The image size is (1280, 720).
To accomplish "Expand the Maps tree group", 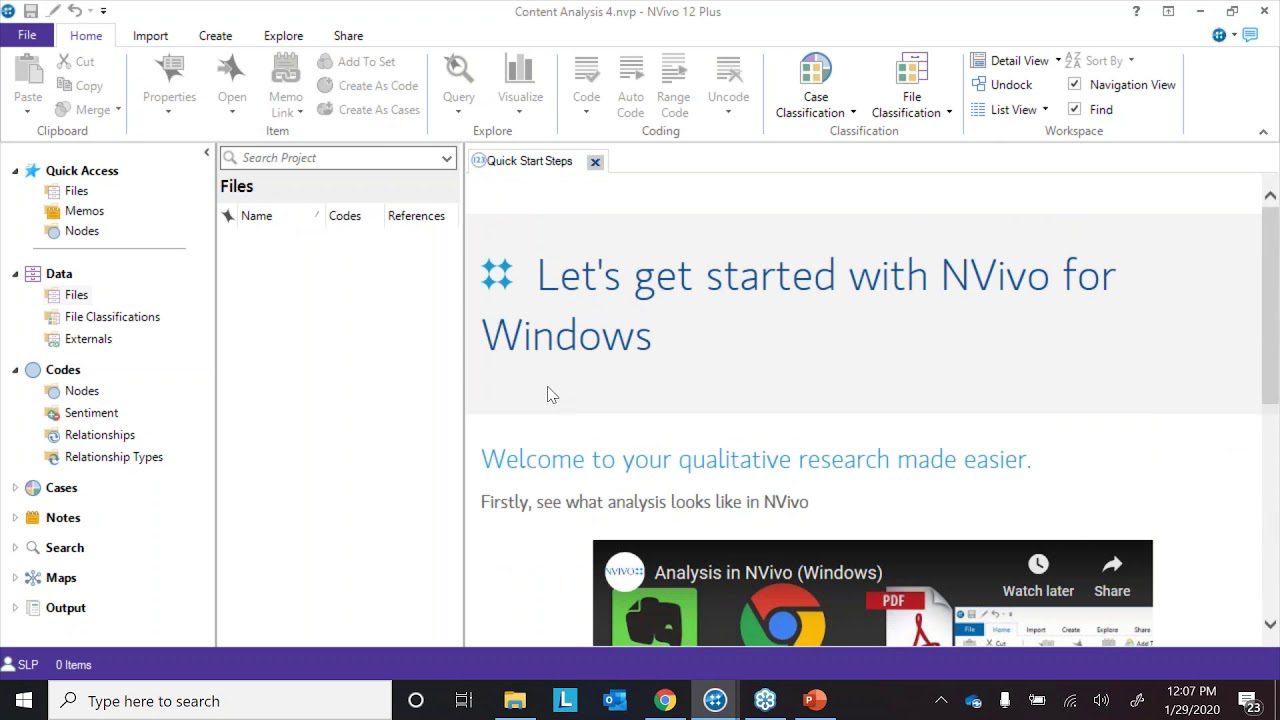I will coord(15,578).
